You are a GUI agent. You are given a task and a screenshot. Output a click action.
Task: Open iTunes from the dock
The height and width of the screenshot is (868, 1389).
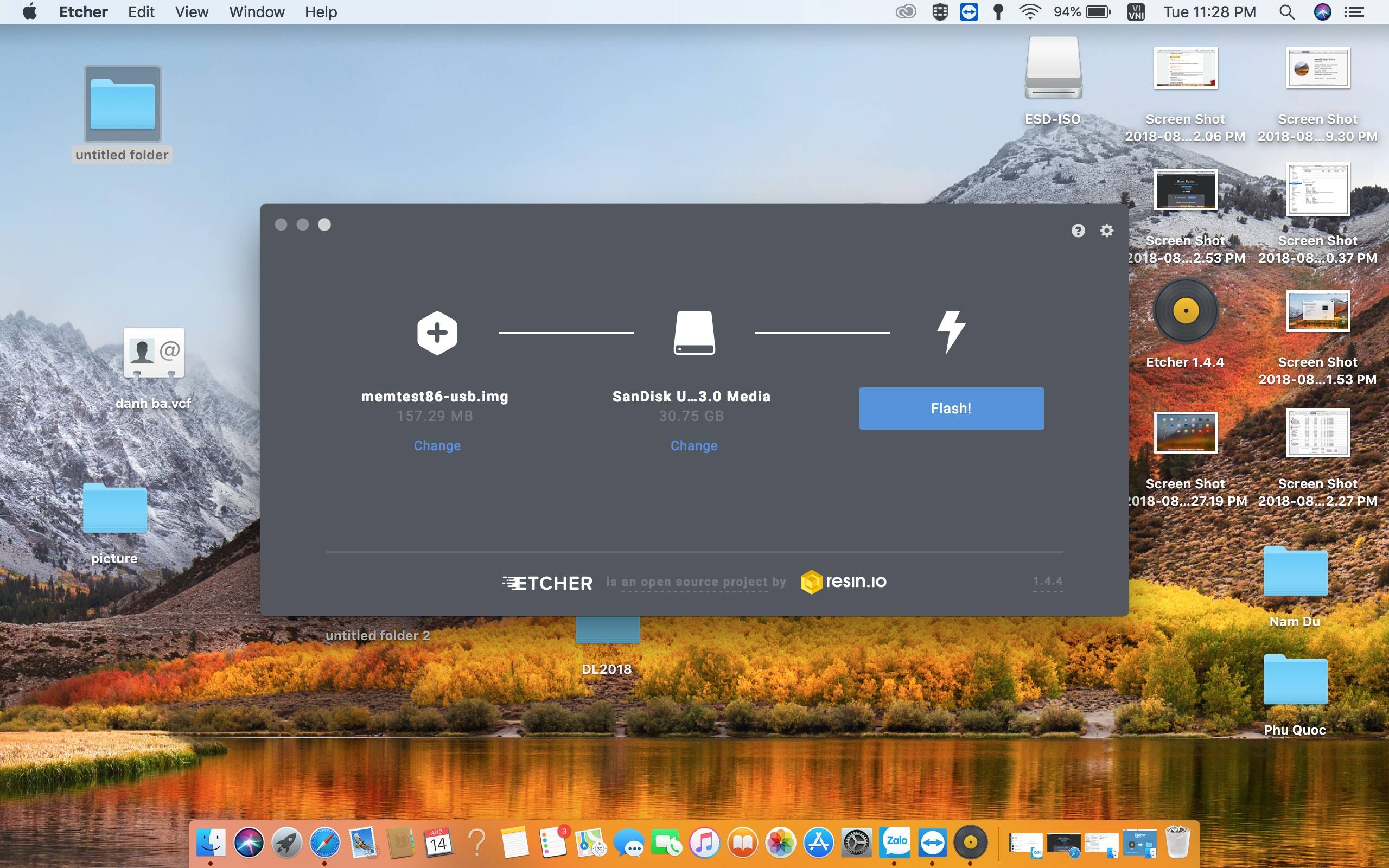pos(705,843)
